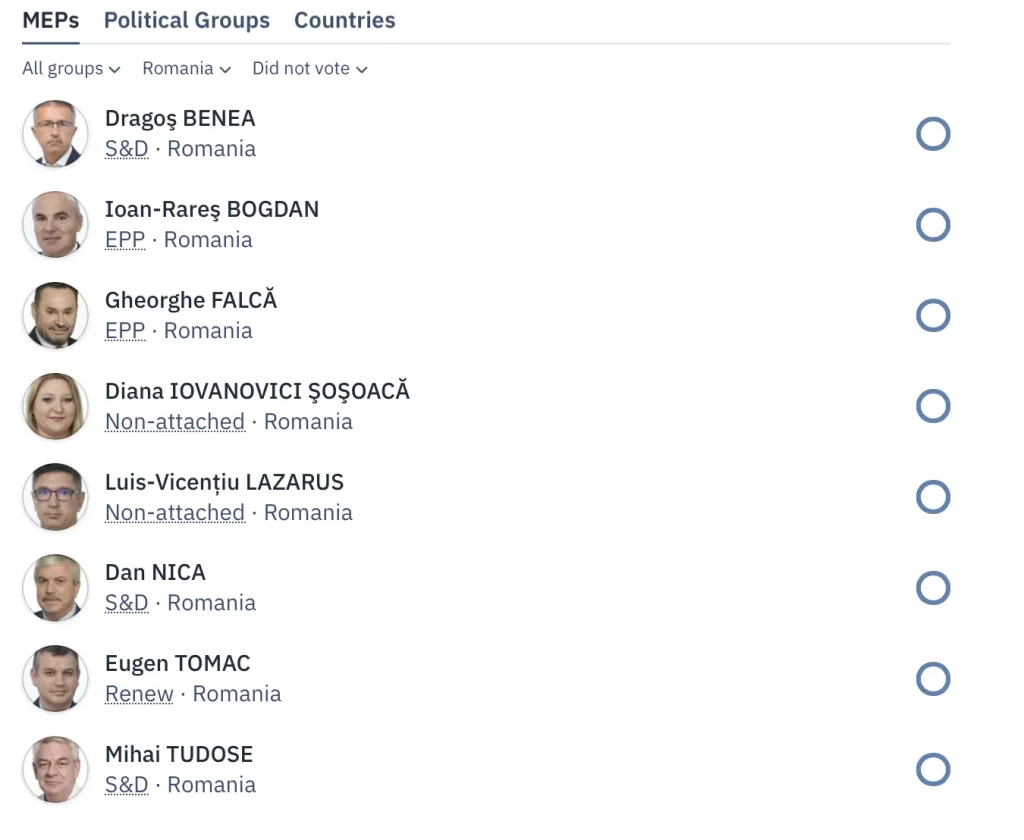Viewport: 1024px width, 840px height.
Task: Click the circle icon for Luis-Vicențiu LAZARUS
Action: (x=932, y=497)
